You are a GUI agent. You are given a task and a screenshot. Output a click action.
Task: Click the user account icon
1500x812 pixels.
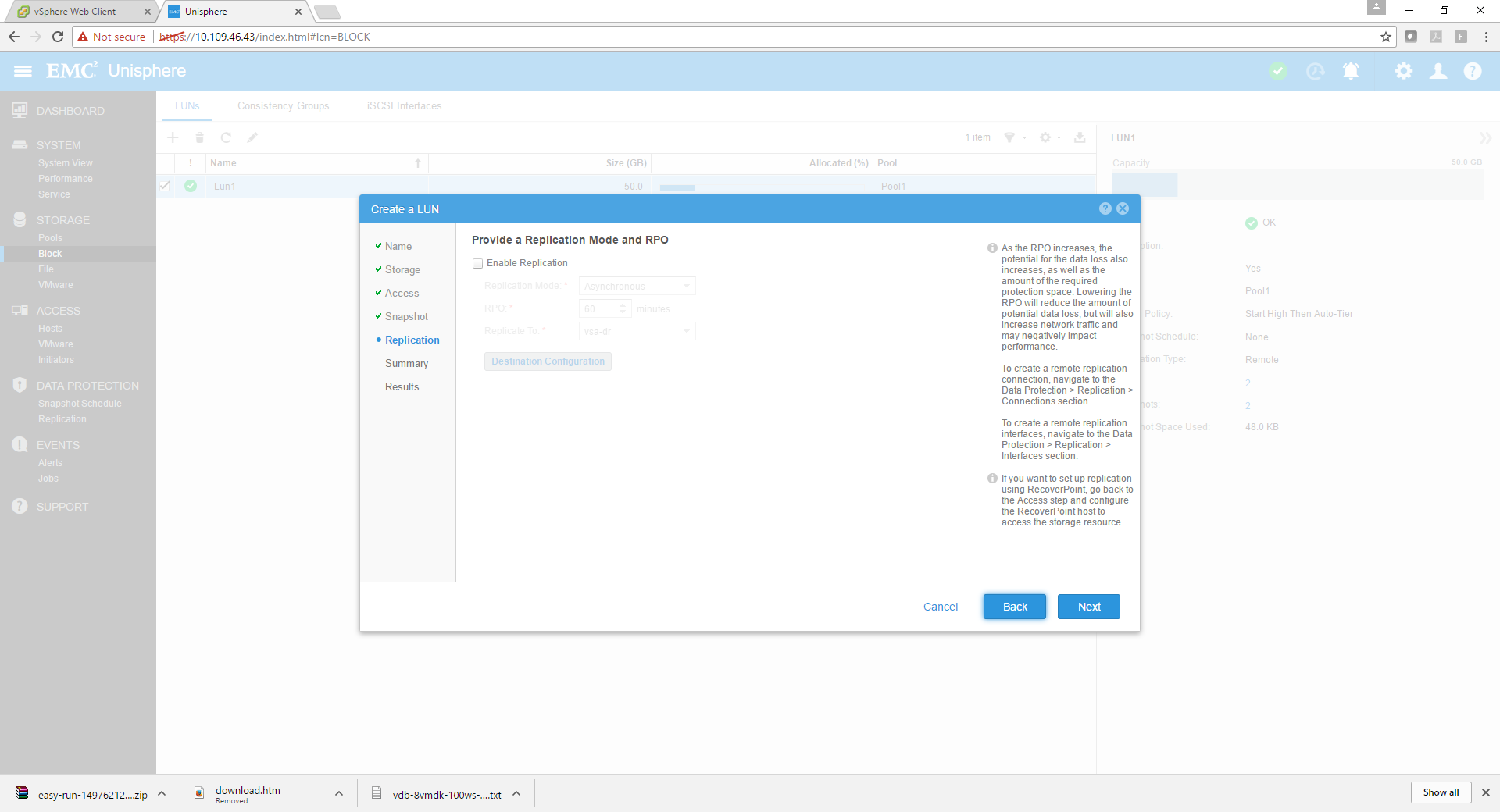(1437, 71)
